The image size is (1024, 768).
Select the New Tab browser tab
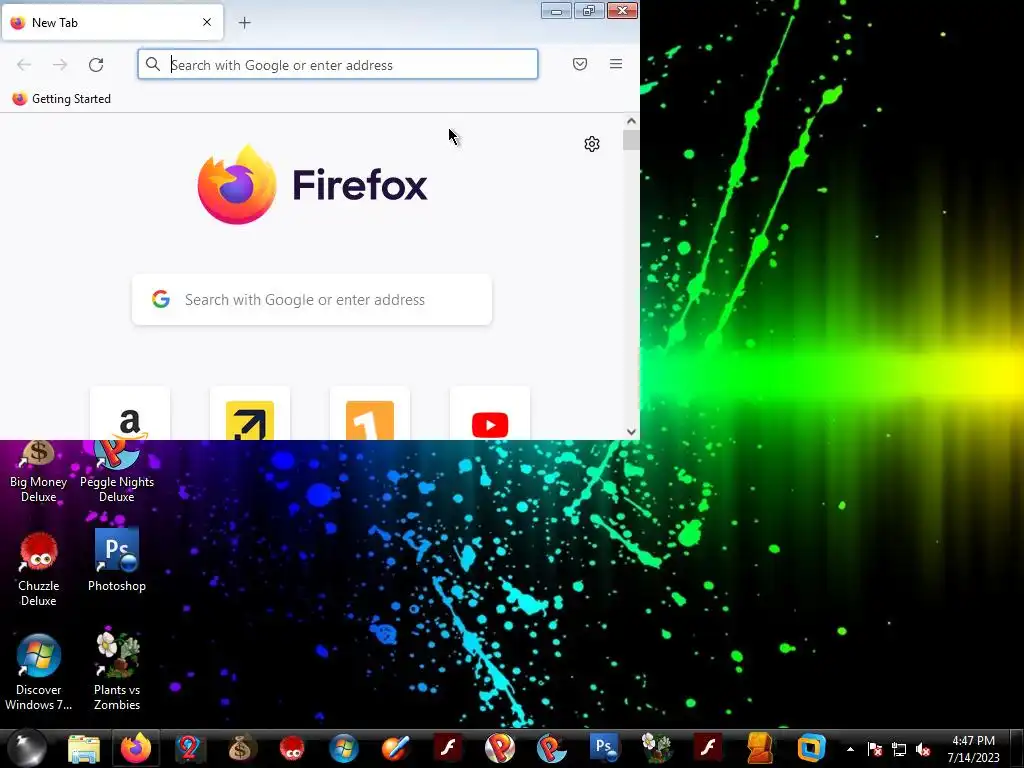(112, 22)
